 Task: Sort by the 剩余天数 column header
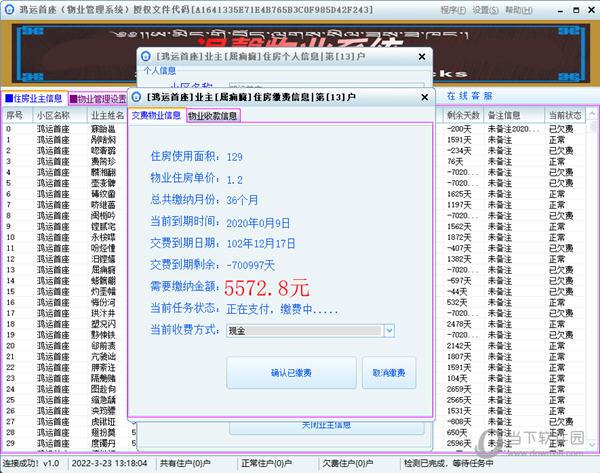(x=463, y=115)
